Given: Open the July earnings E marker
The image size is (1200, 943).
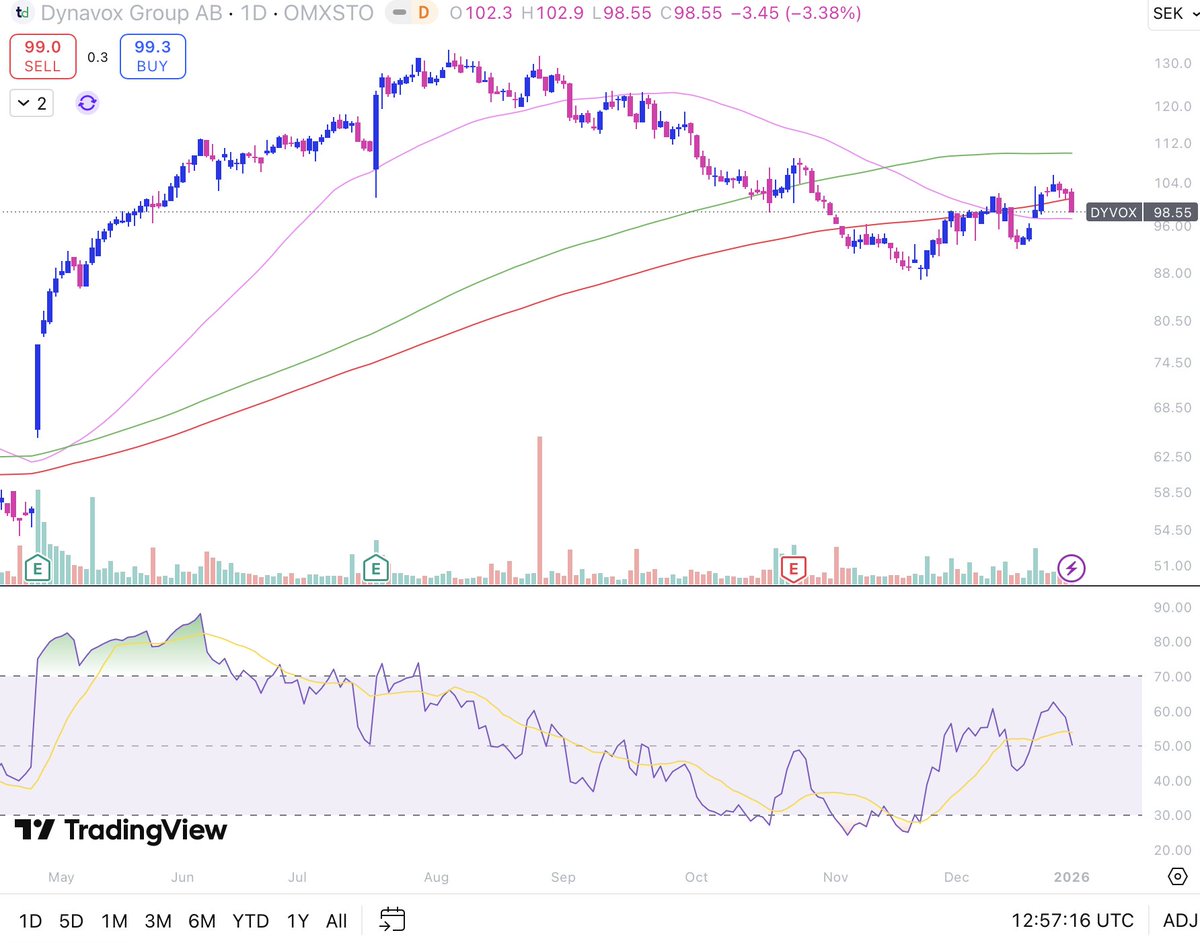Looking at the screenshot, I should pos(376,568).
